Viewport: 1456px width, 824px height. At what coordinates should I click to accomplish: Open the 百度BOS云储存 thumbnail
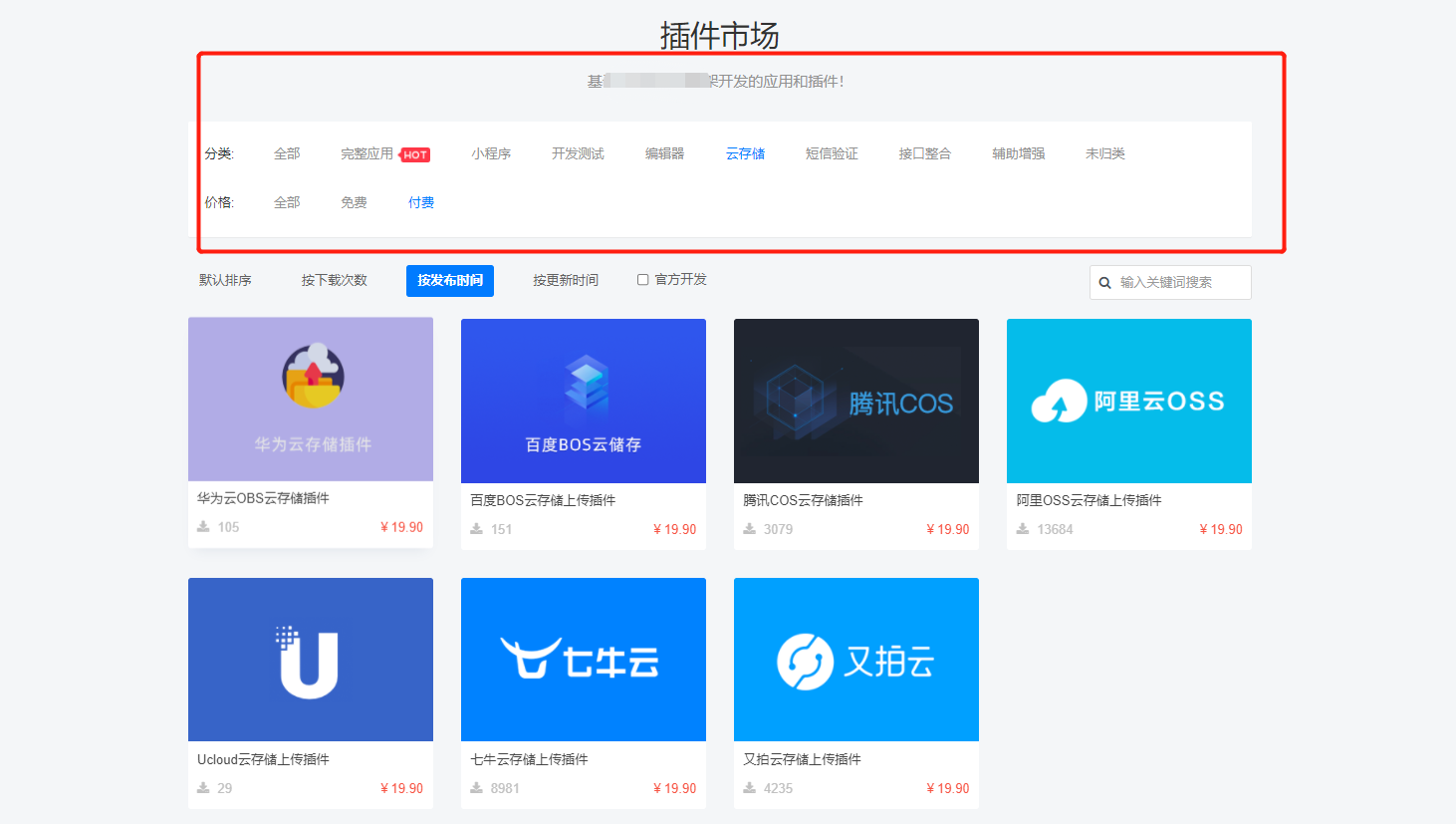tap(584, 401)
